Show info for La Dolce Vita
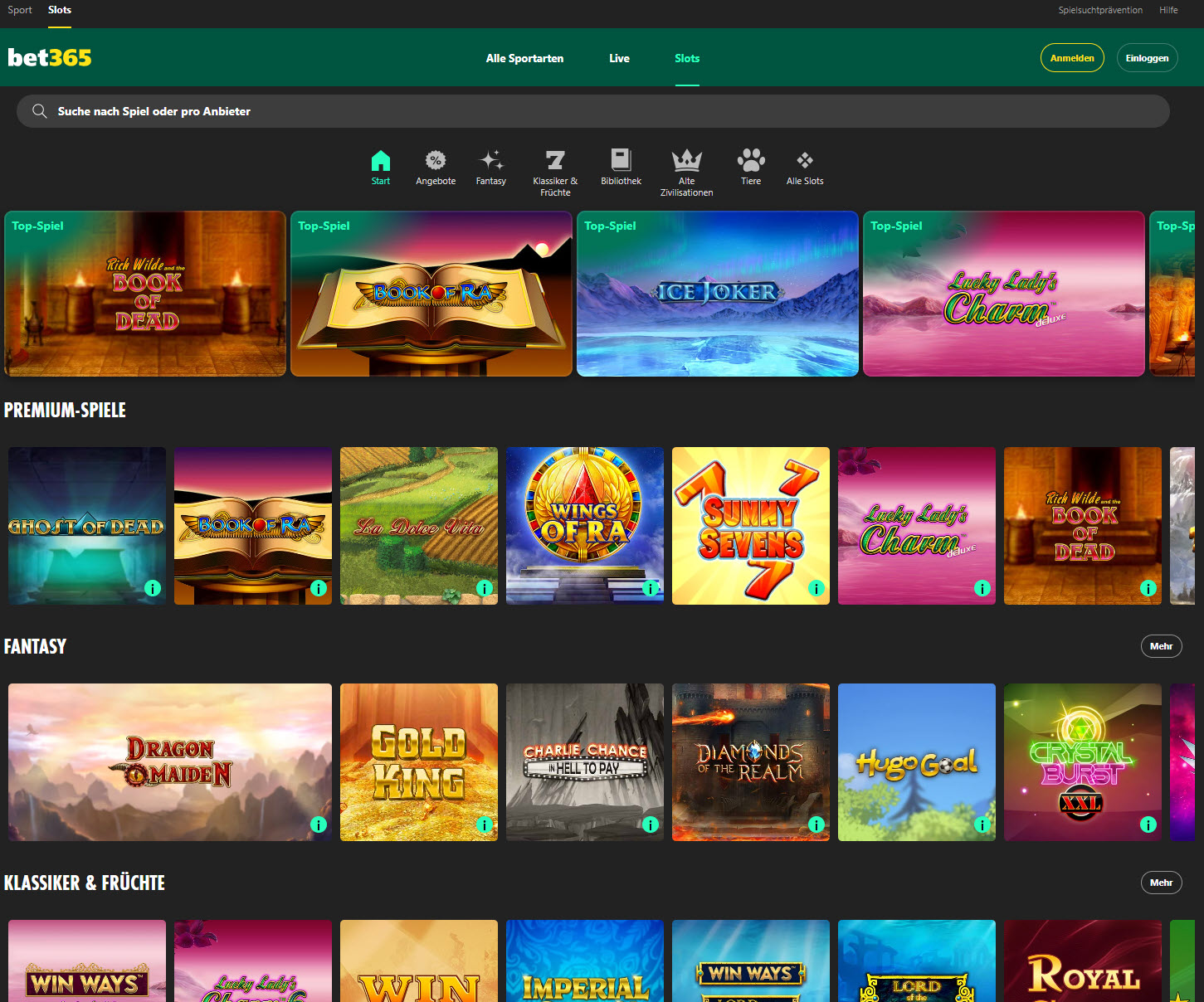 (x=485, y=588)
